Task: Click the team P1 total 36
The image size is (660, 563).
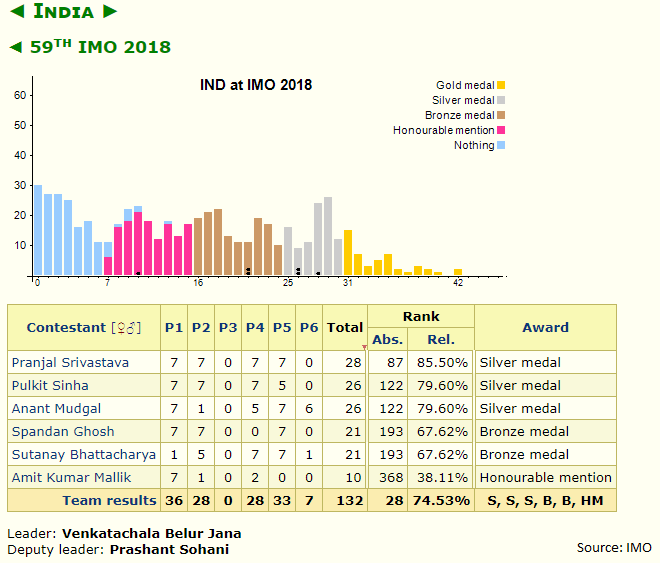Action: (x=174, y=500)
